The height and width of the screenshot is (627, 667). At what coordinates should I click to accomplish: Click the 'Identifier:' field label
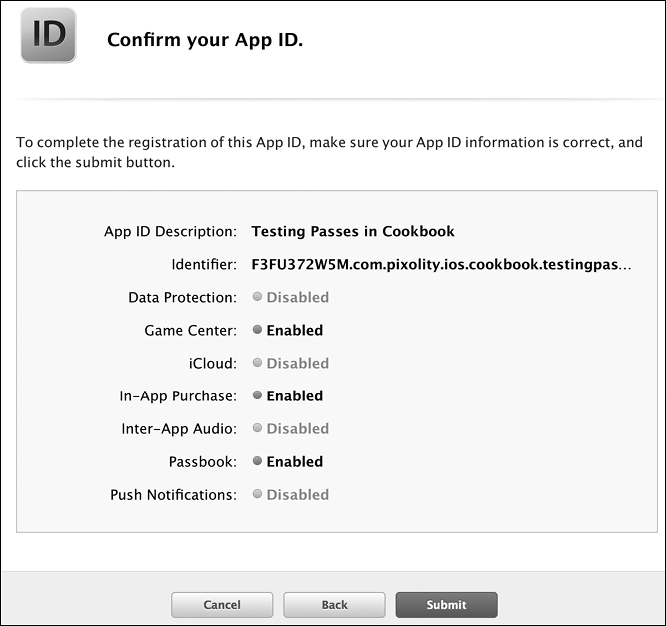[x=204, y=265]
